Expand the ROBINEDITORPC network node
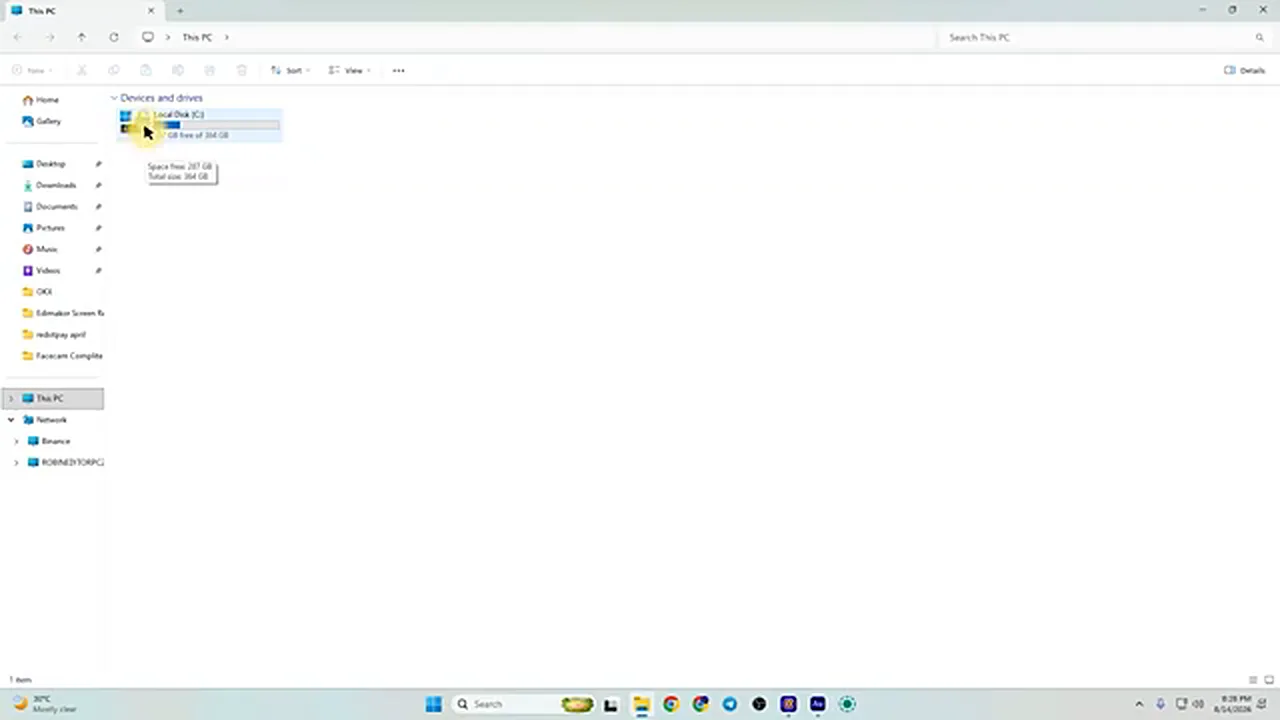Image resolution: width=1280 pixels, height=720 pixels. point(16,462)
